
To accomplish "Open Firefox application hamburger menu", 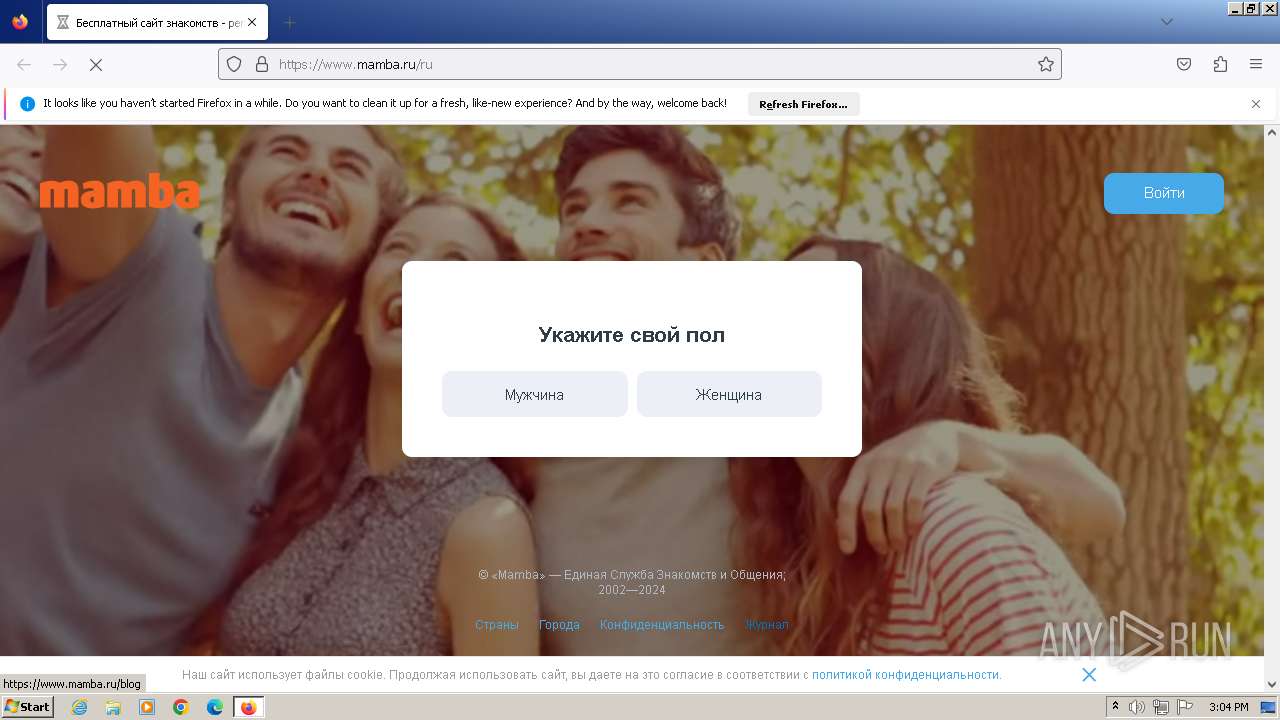I will pyautogui.click(x=1256, y=64).
